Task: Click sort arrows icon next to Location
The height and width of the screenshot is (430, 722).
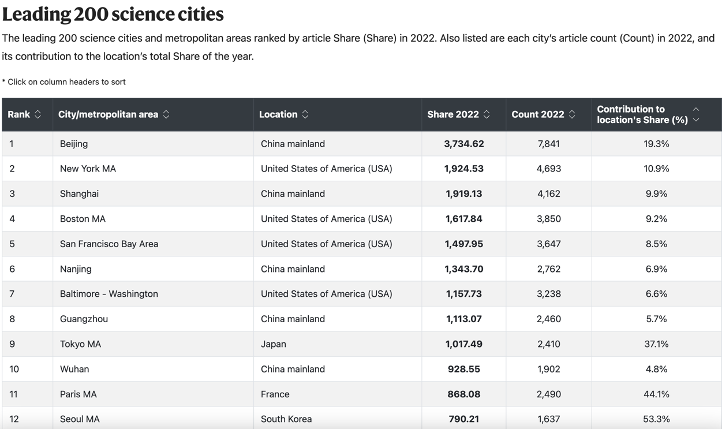Action: pyautogui.click(x=305, y=114)
